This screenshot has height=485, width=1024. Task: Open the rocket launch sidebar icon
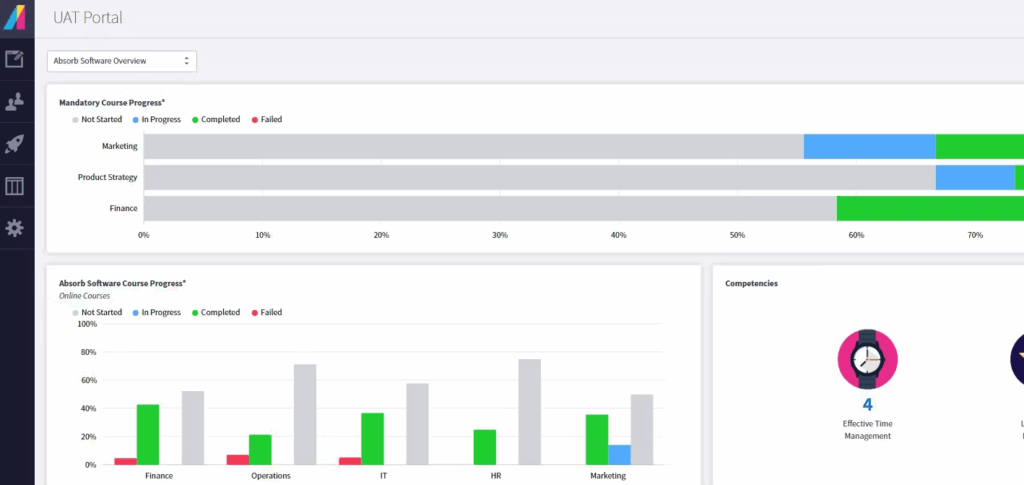click(x=14, y=144)
